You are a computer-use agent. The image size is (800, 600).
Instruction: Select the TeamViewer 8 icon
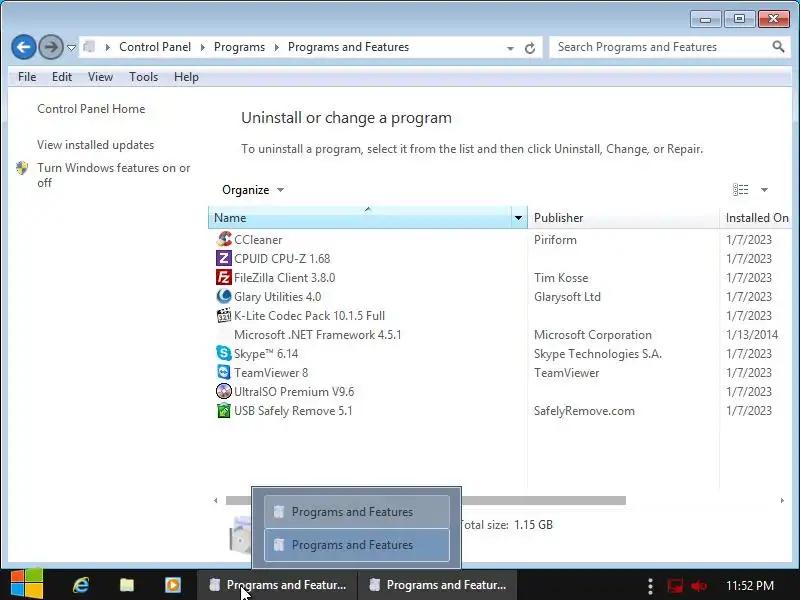(x=223, y=372)
